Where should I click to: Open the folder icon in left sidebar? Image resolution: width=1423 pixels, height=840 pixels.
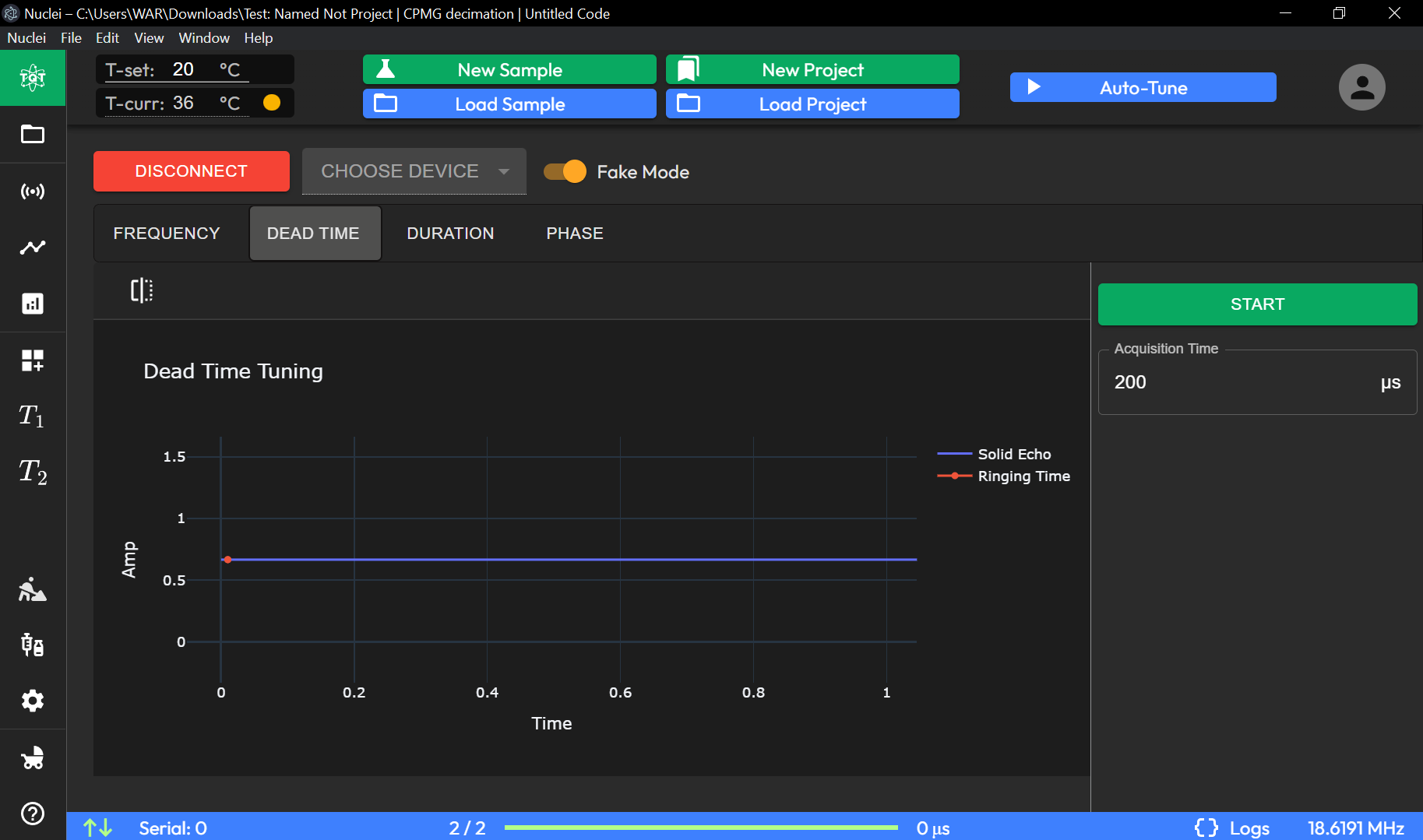click(x=33, y=135)
